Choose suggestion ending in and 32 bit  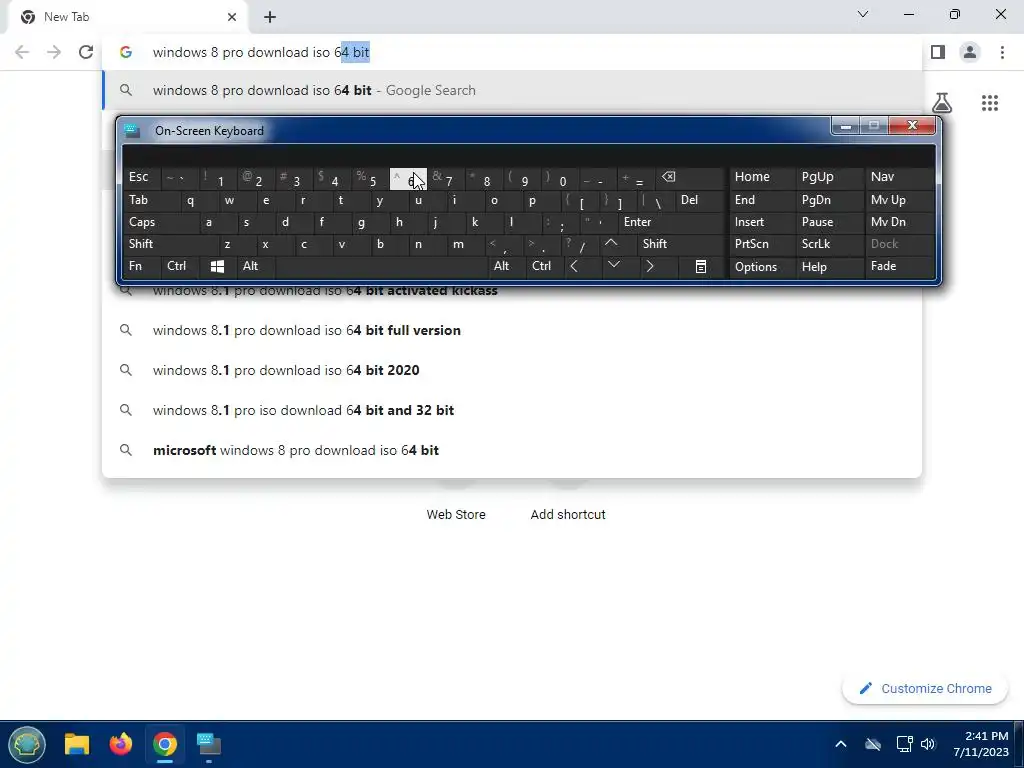click(x=513, y=410)
